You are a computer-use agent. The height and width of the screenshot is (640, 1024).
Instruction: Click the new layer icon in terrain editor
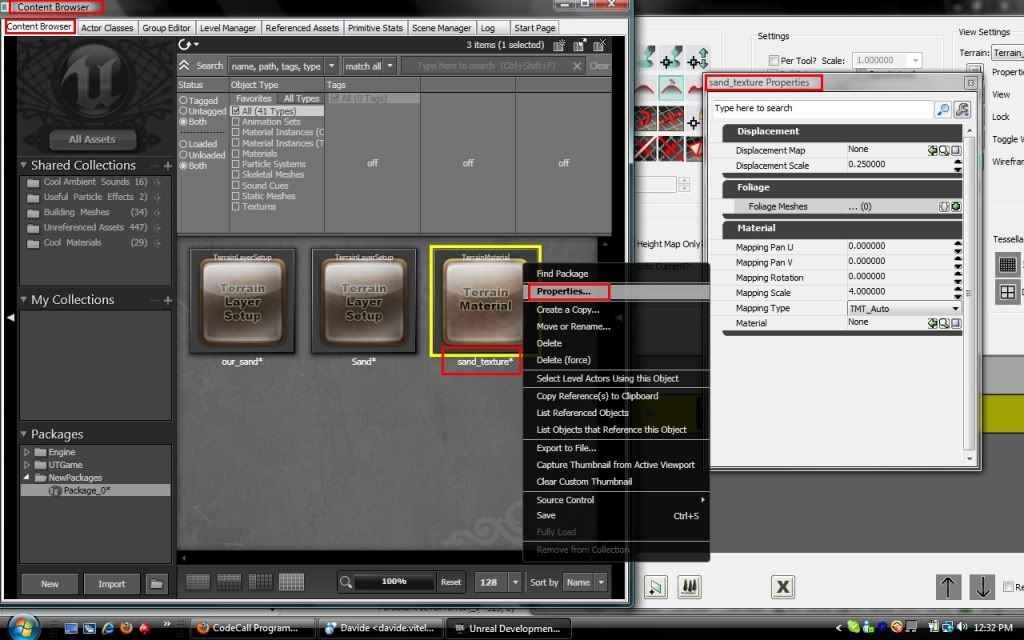(656, 586)
